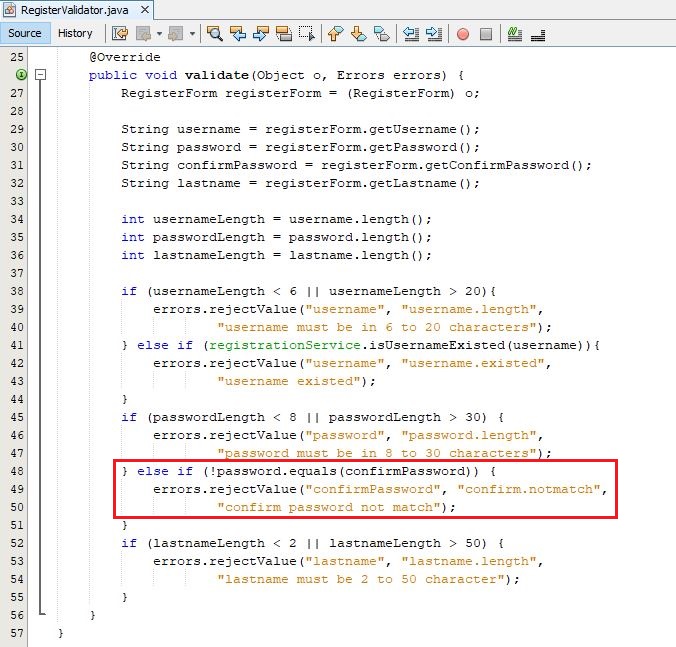Screen dimensions: 676x647
Task: Click line number 25 in the gutter
Action: click(17, 57)
